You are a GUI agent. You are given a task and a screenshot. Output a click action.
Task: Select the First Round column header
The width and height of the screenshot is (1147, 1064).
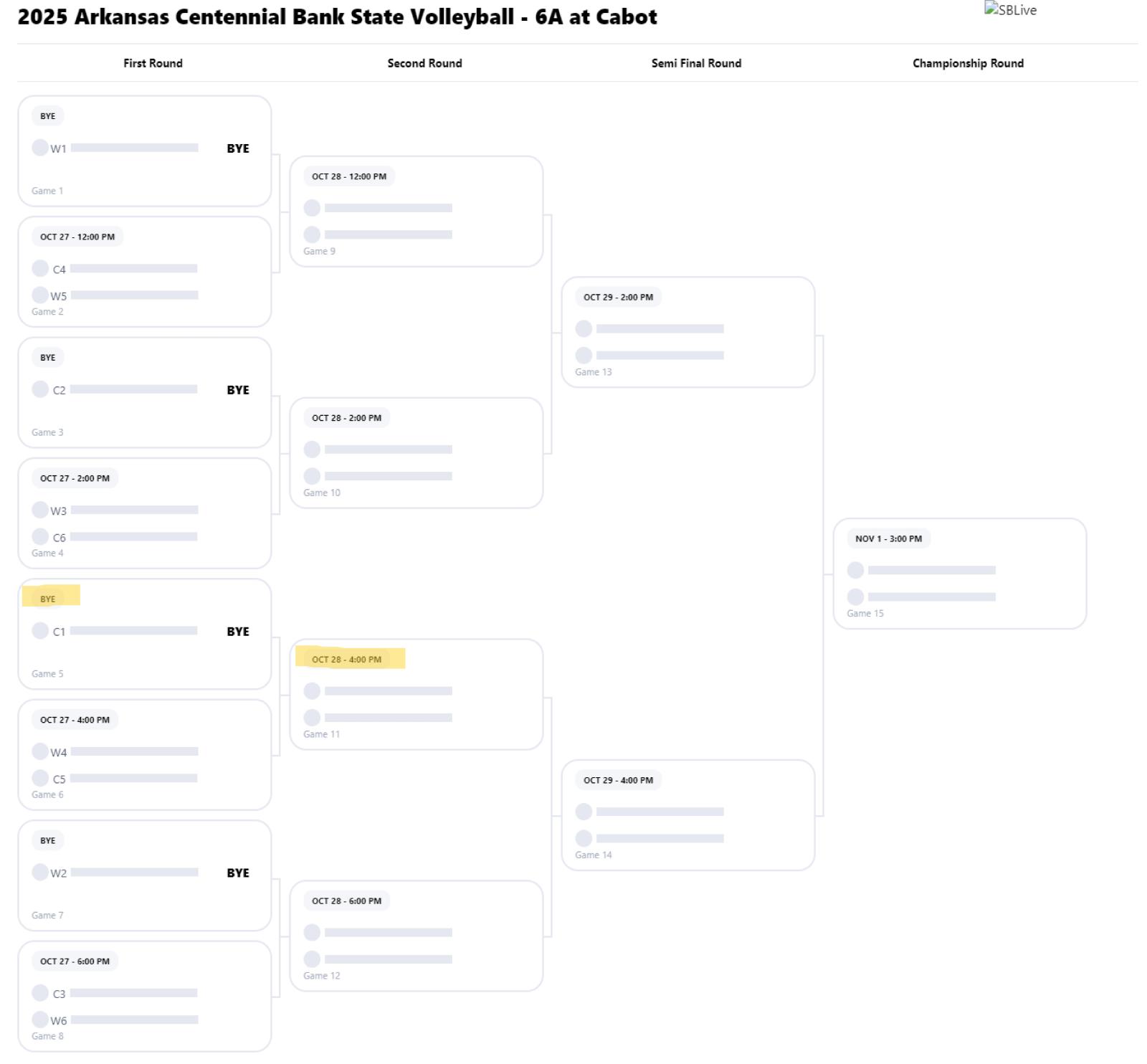tap(153, 63)
